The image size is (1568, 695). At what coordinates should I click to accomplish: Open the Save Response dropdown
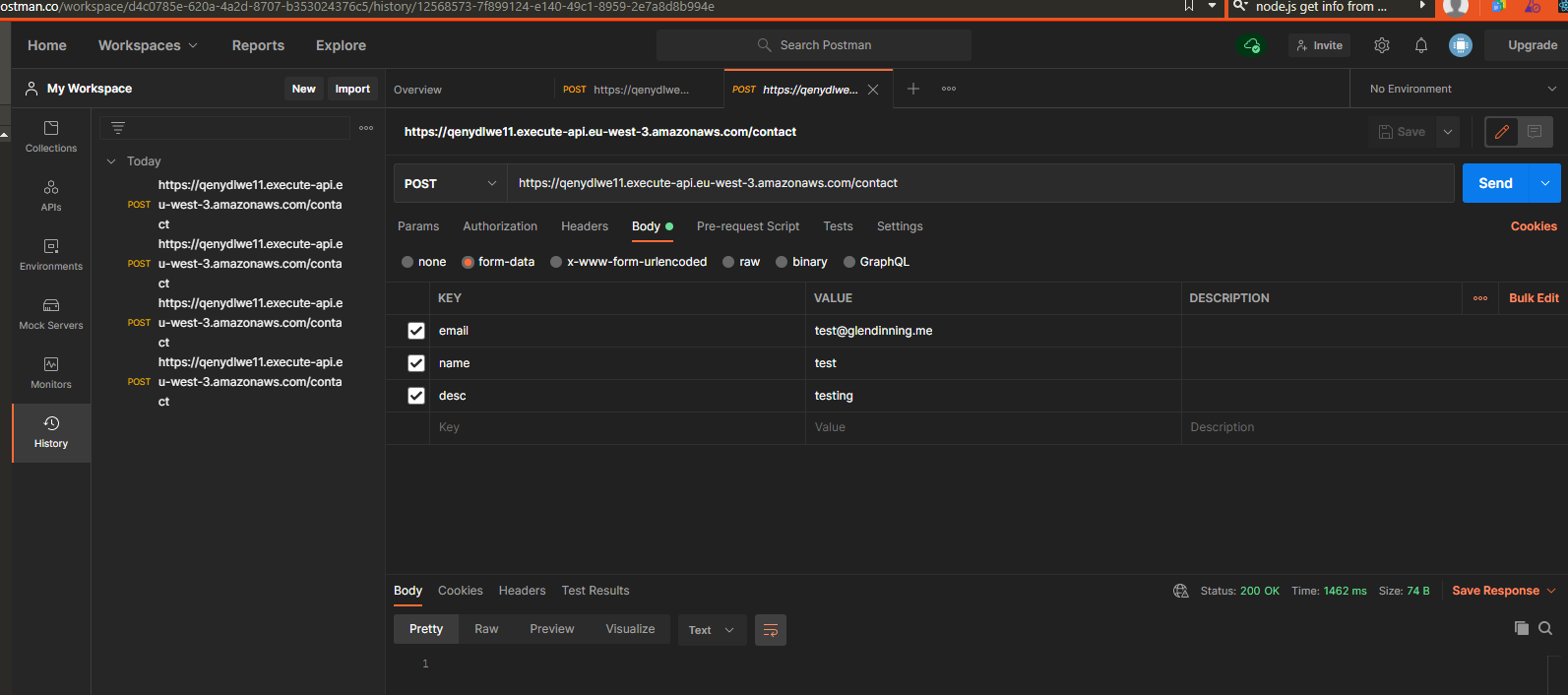(x=1503, y=591)
